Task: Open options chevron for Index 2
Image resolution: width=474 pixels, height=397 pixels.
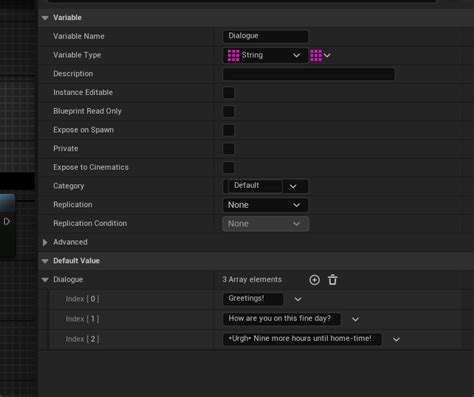Action: [396, 339]
